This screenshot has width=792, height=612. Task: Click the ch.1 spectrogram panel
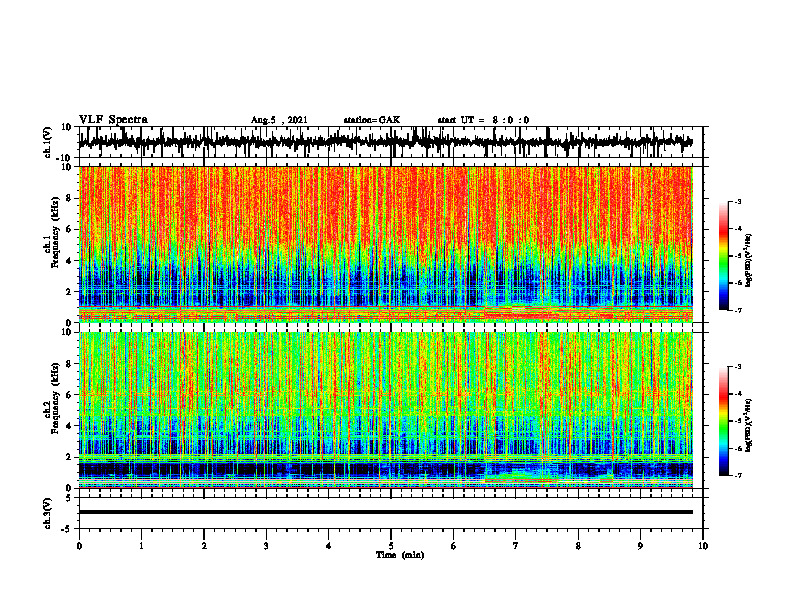point(385,244)
